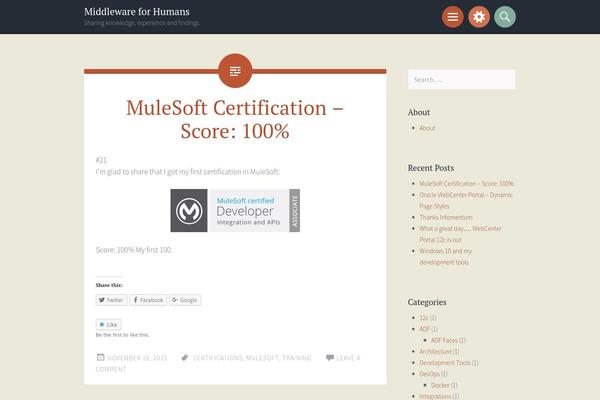Open the CERTIFICATIONS tag link
600x400 pixels.
(x=218, y=358)
